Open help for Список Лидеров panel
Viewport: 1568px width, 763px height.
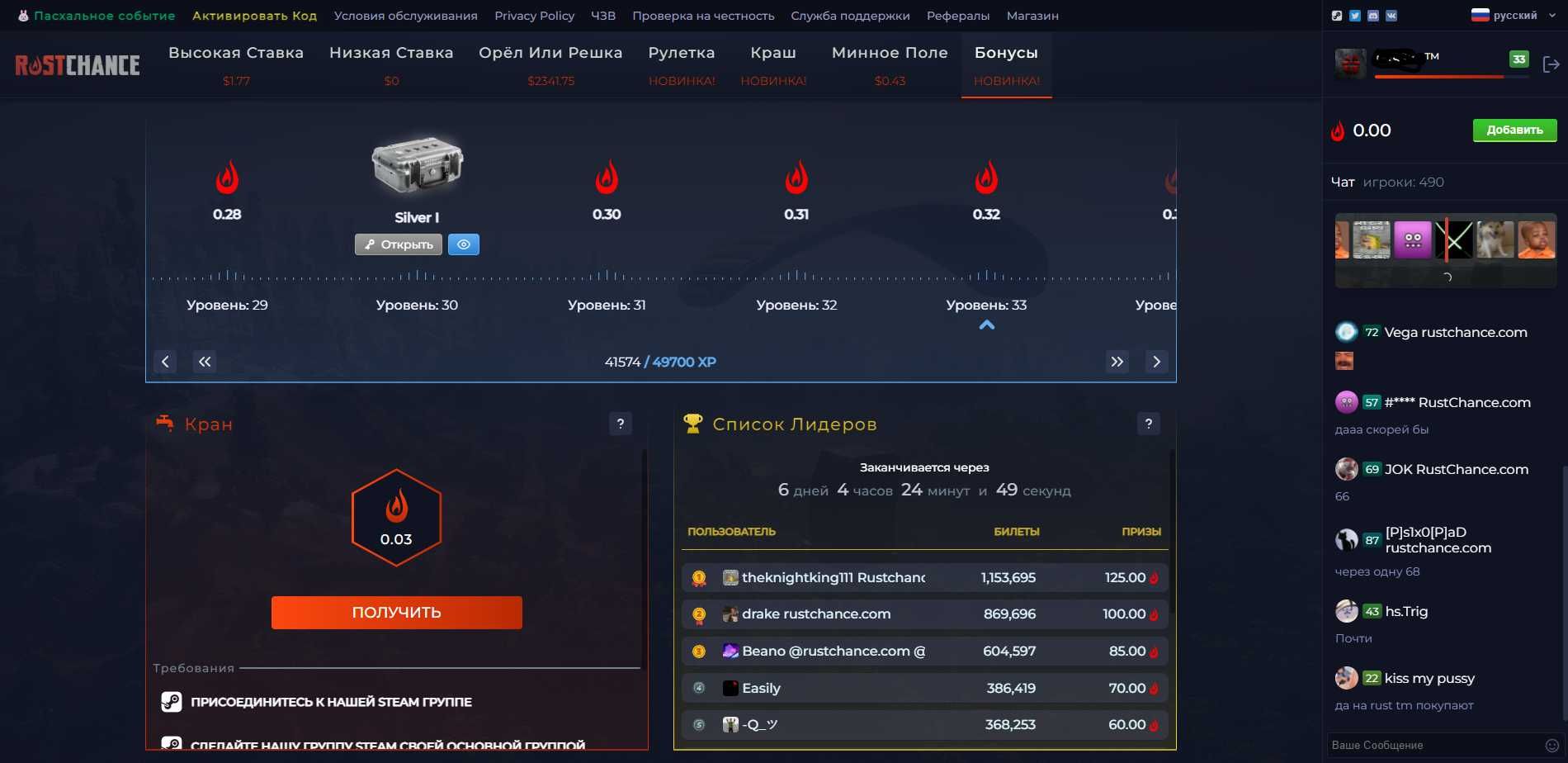tap(1149, 424)
